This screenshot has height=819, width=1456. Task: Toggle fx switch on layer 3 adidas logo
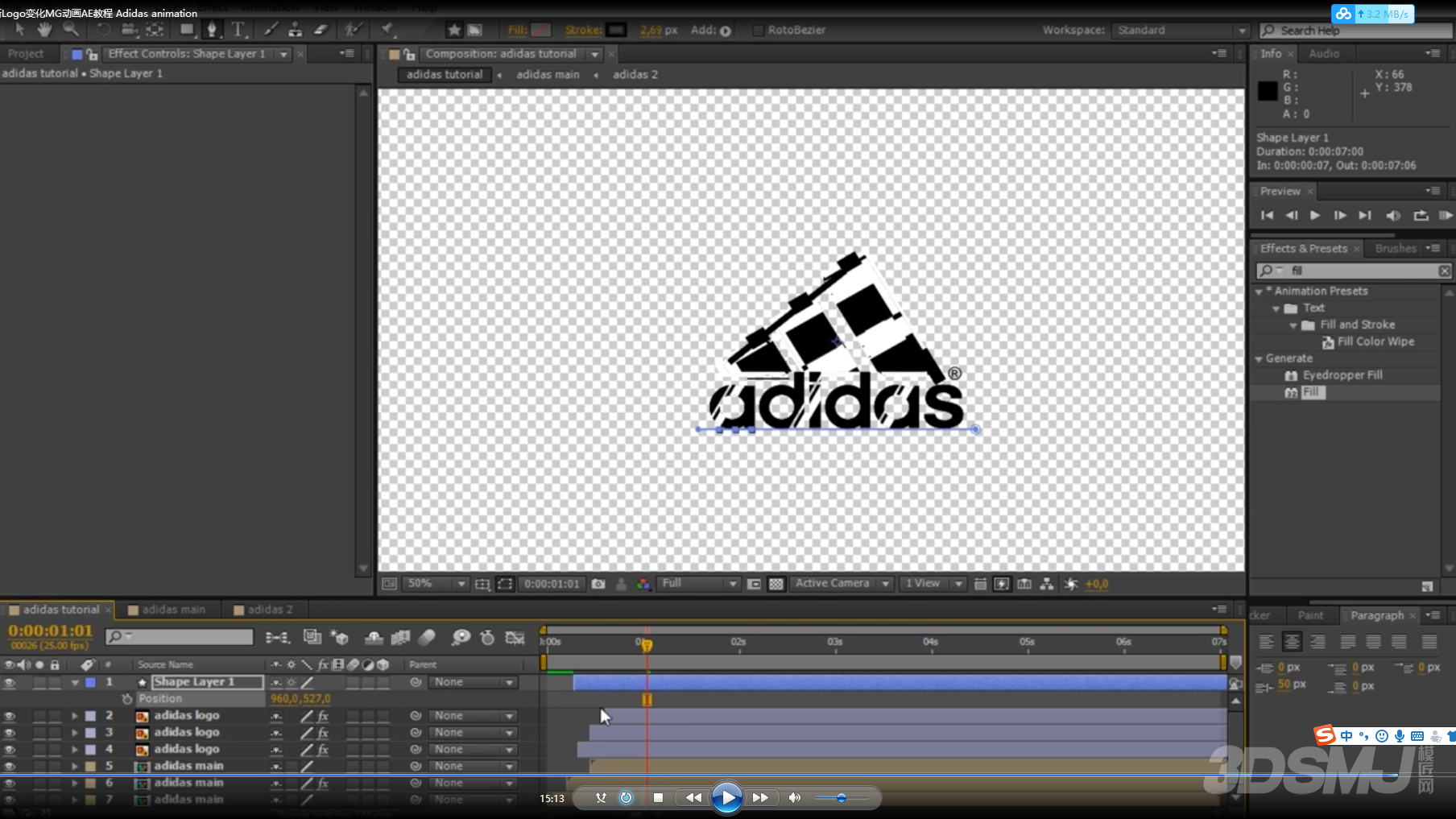[x=323, y=733]
